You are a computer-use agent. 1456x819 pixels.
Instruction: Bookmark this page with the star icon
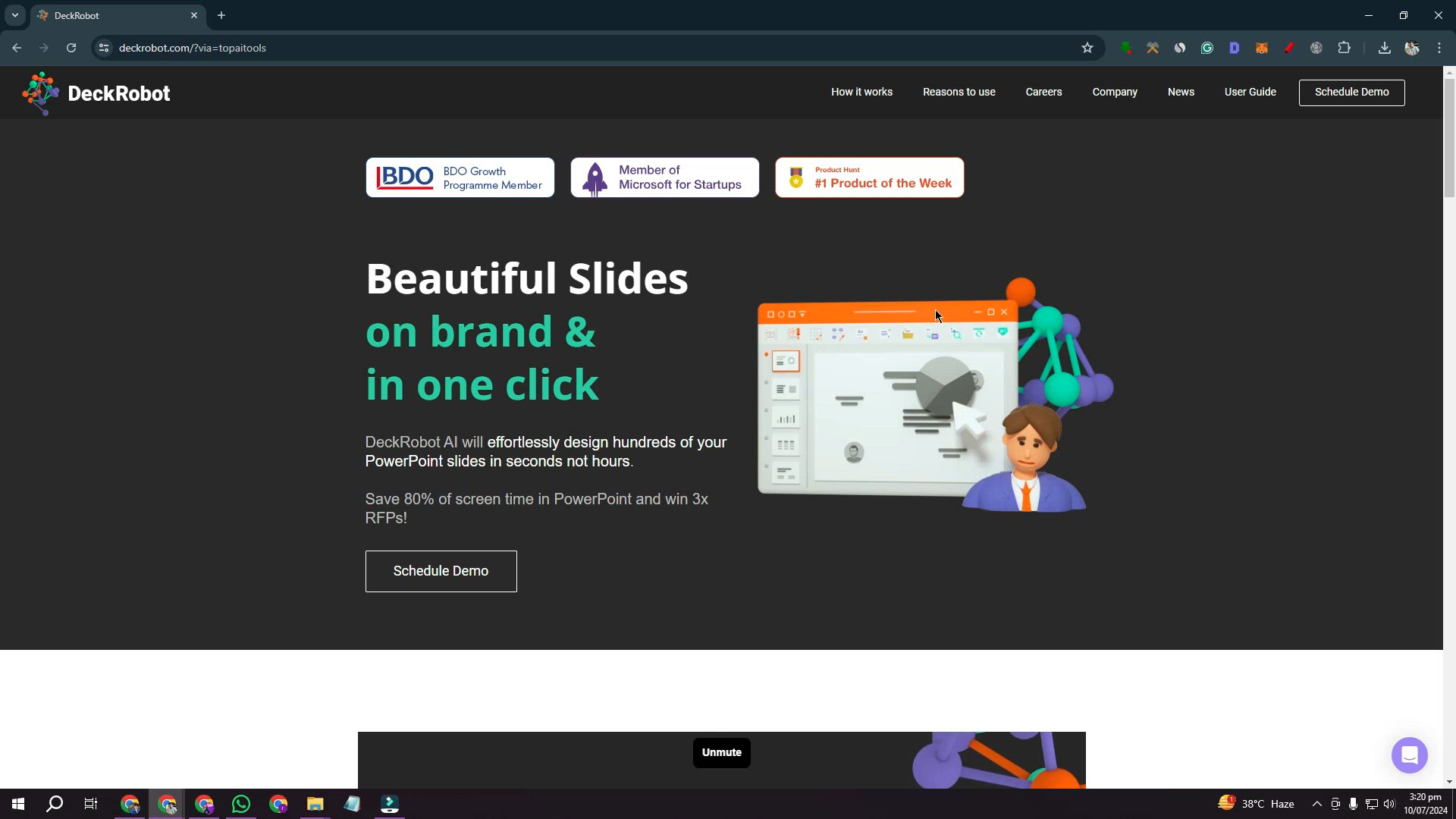coord(1087,48)
